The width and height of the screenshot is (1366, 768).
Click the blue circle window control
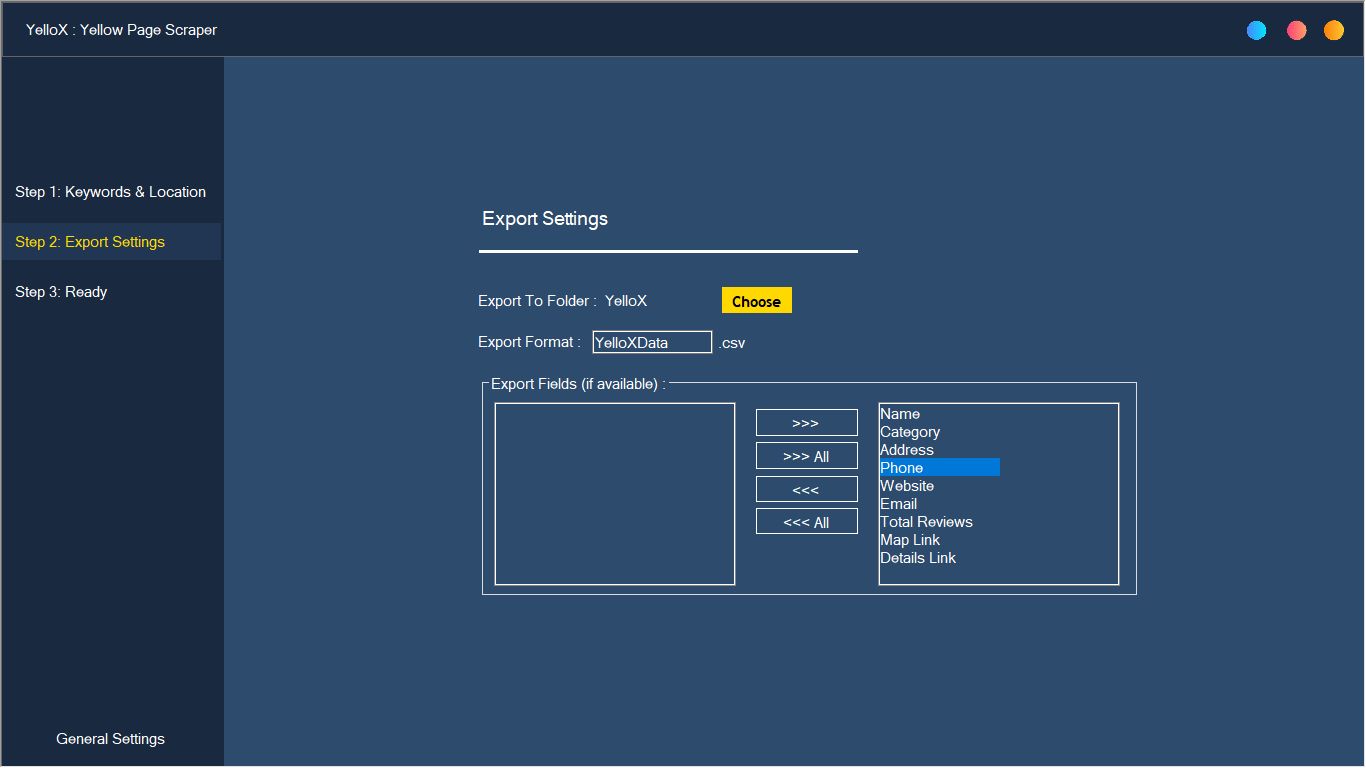point(1257,30)
